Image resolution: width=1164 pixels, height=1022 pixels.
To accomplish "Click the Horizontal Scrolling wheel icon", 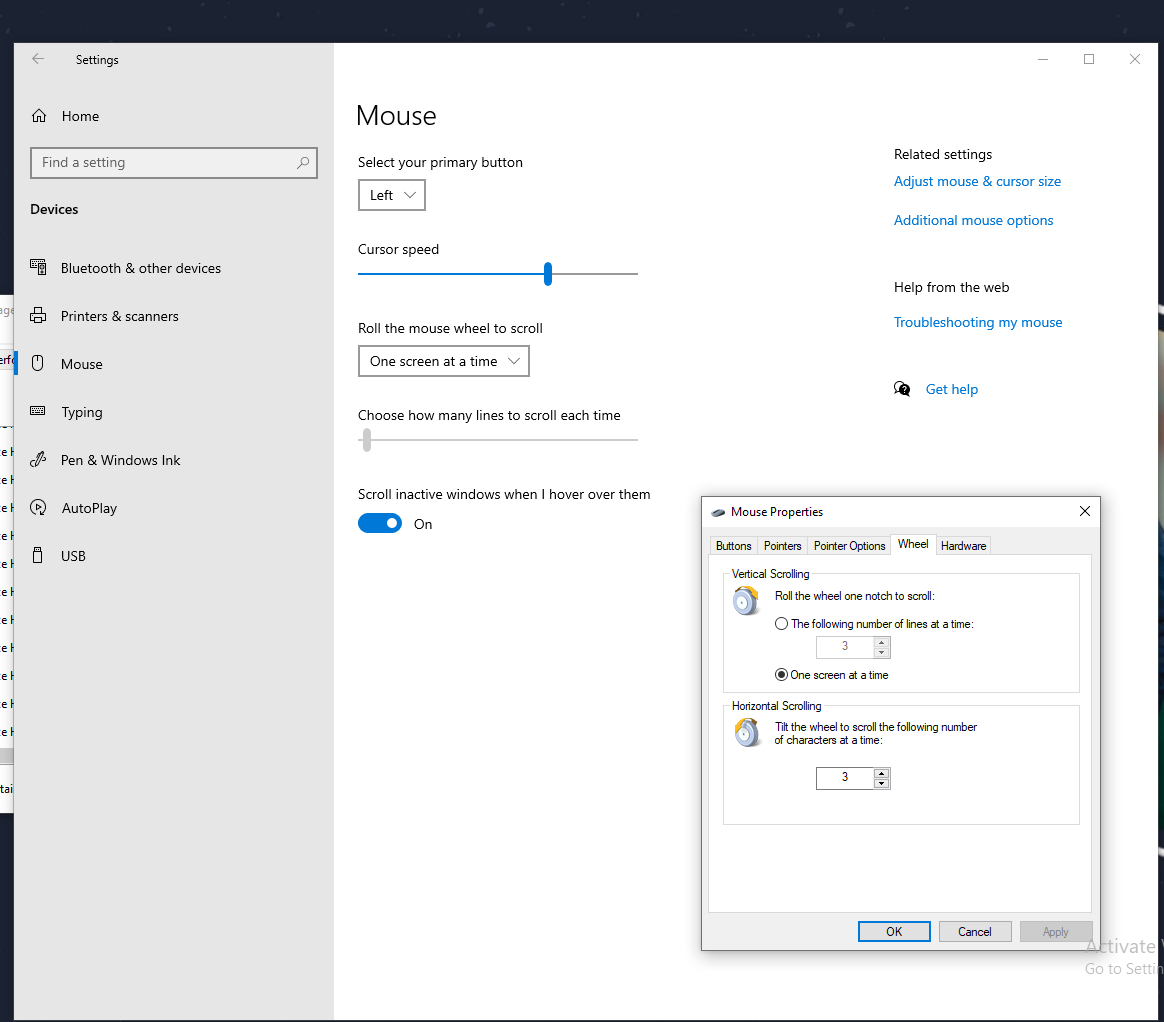I will coord(747,733).
